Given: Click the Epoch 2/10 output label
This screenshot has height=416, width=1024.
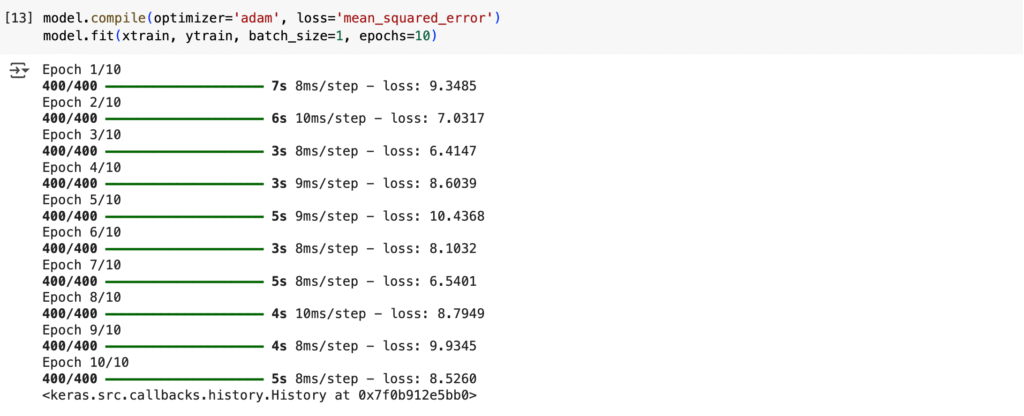Looking at the screenshot, I should (x=82, y=103).
